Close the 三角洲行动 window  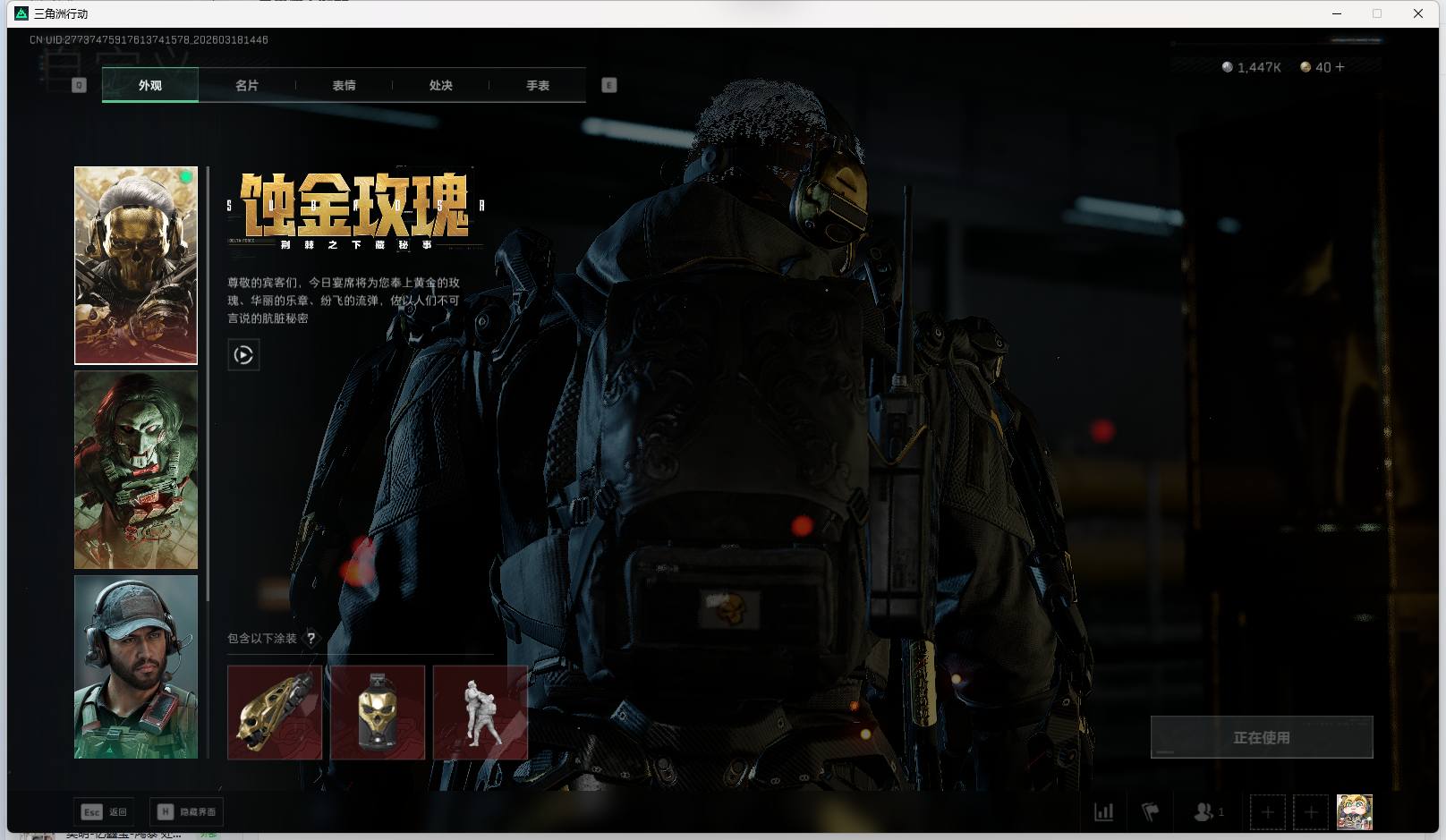click(1418, 13)
